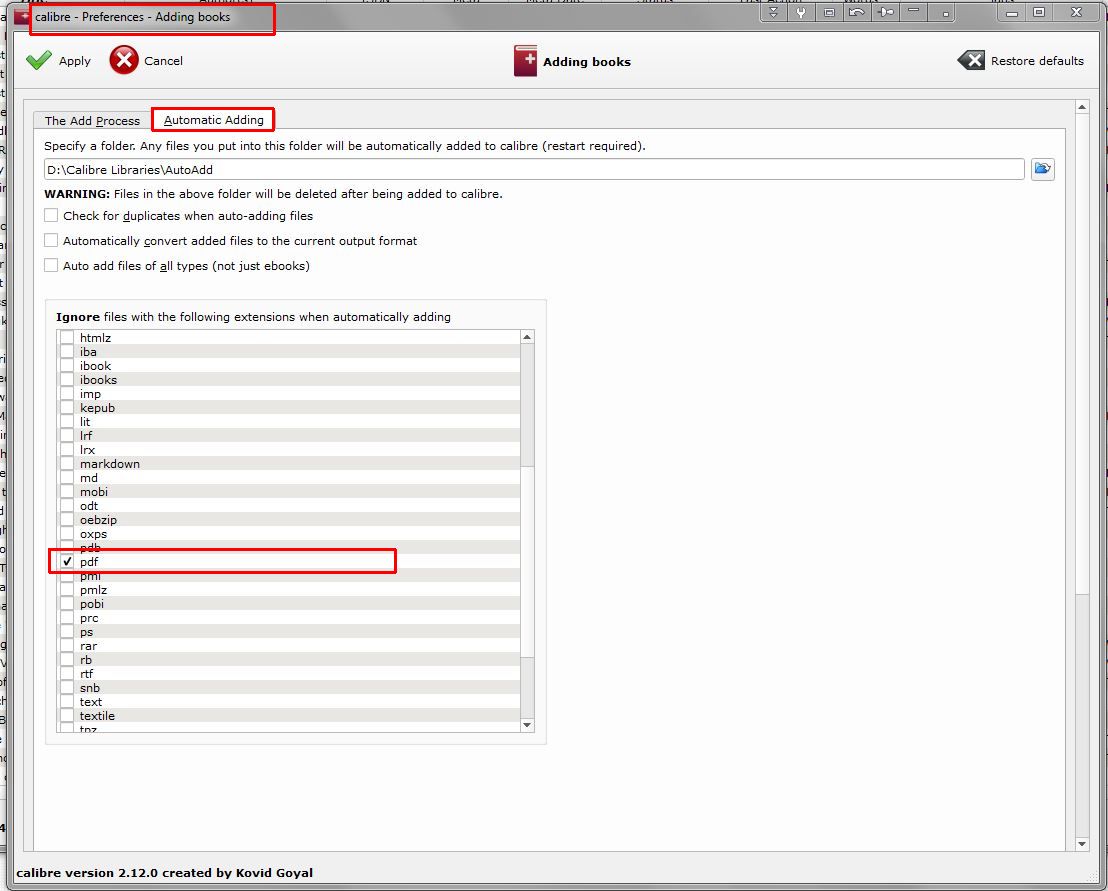Select the 'ibooks' row text
This screenshot has height=891, width=1108.
(x=98, y=379)
